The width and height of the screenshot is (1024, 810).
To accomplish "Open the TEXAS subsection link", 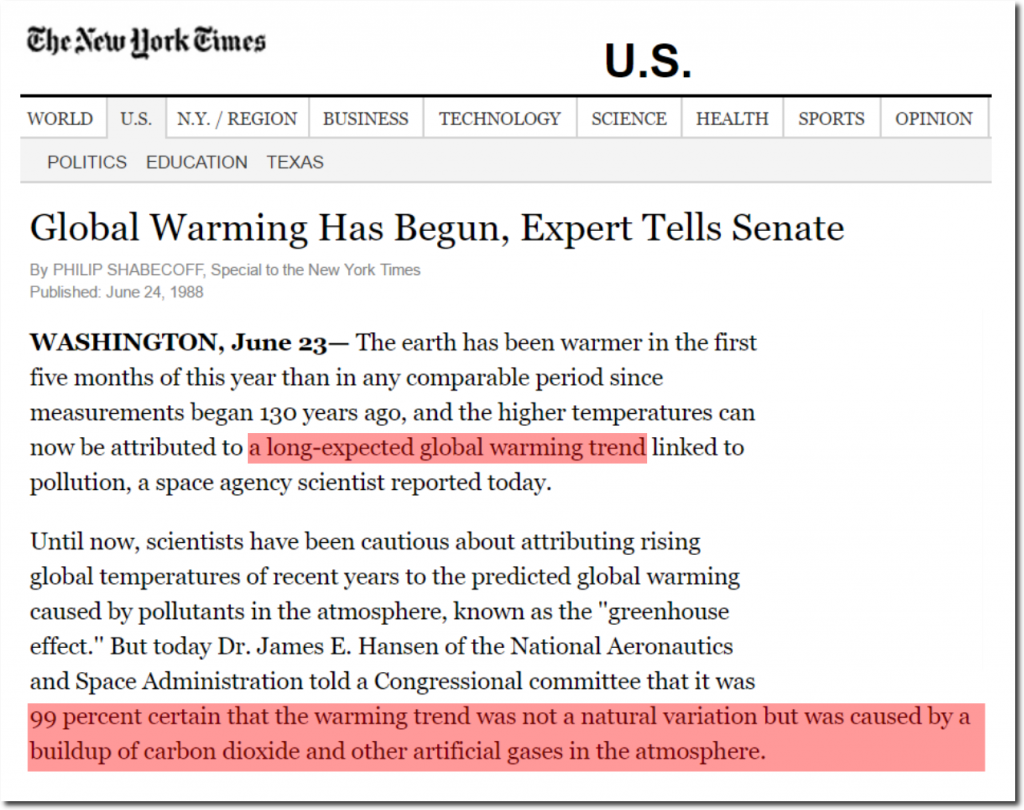I will [295, 162].
